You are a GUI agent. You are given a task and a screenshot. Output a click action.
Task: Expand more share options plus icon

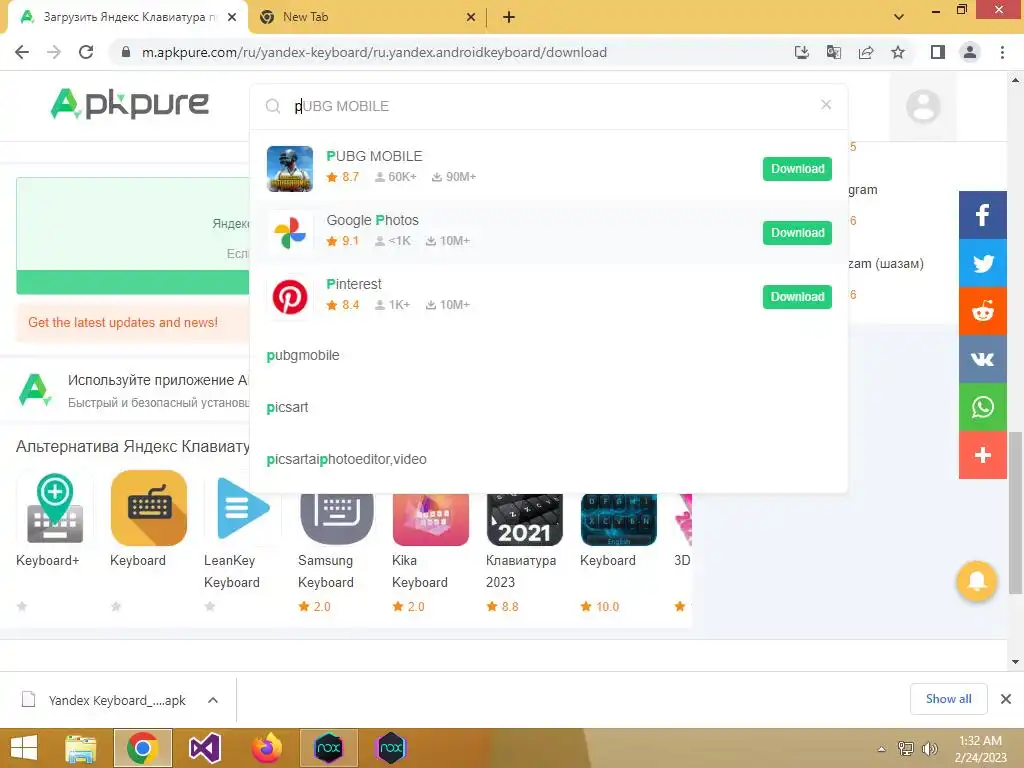pos(983,455)
